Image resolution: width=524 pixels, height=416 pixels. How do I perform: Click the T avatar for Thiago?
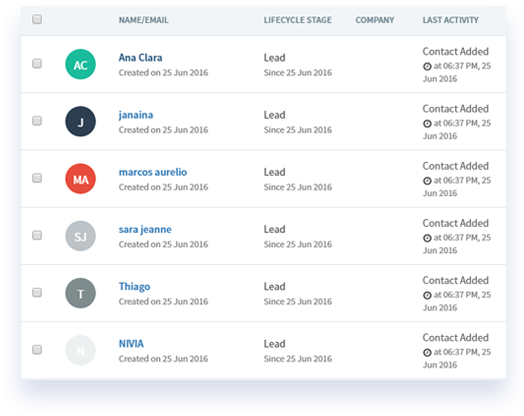[x=81, y=293]
